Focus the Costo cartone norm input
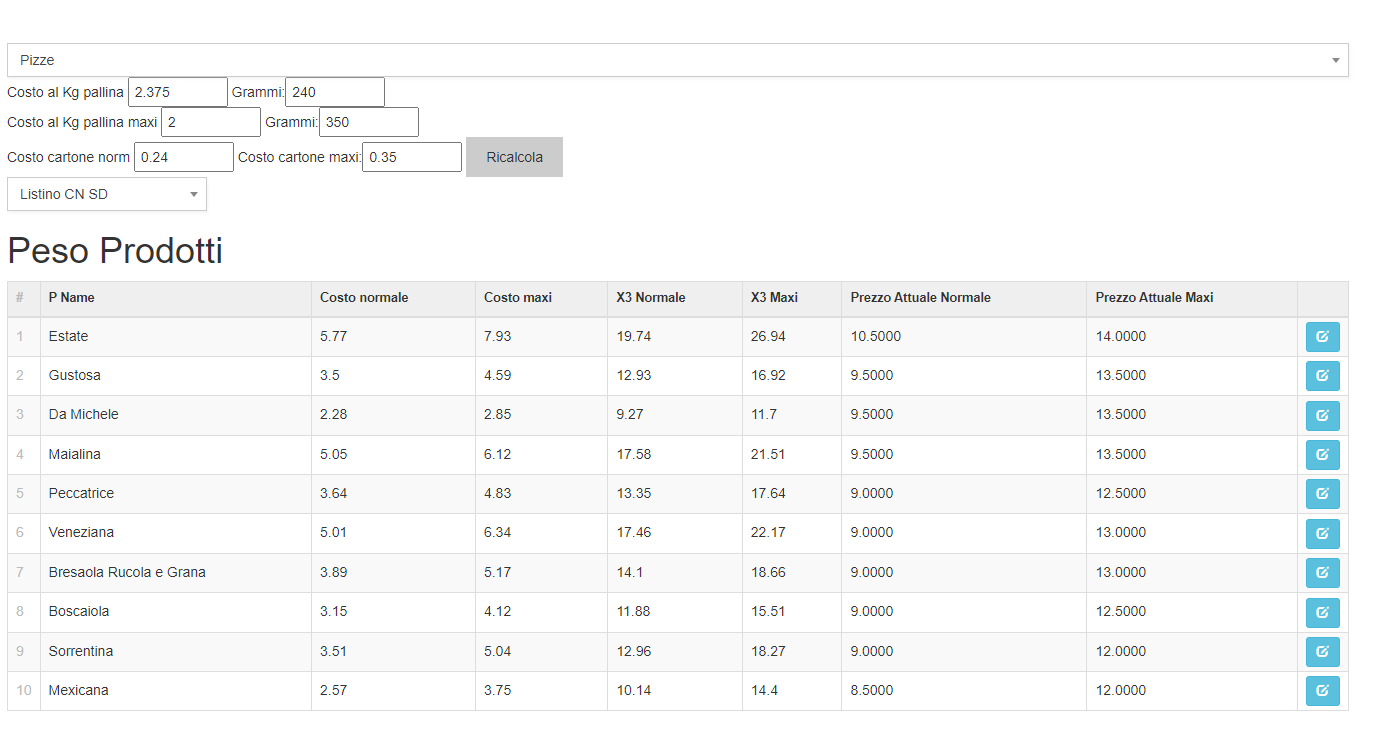Image resolution: width=1373 pixels, height=729 pixels. [x=183, y=157]
